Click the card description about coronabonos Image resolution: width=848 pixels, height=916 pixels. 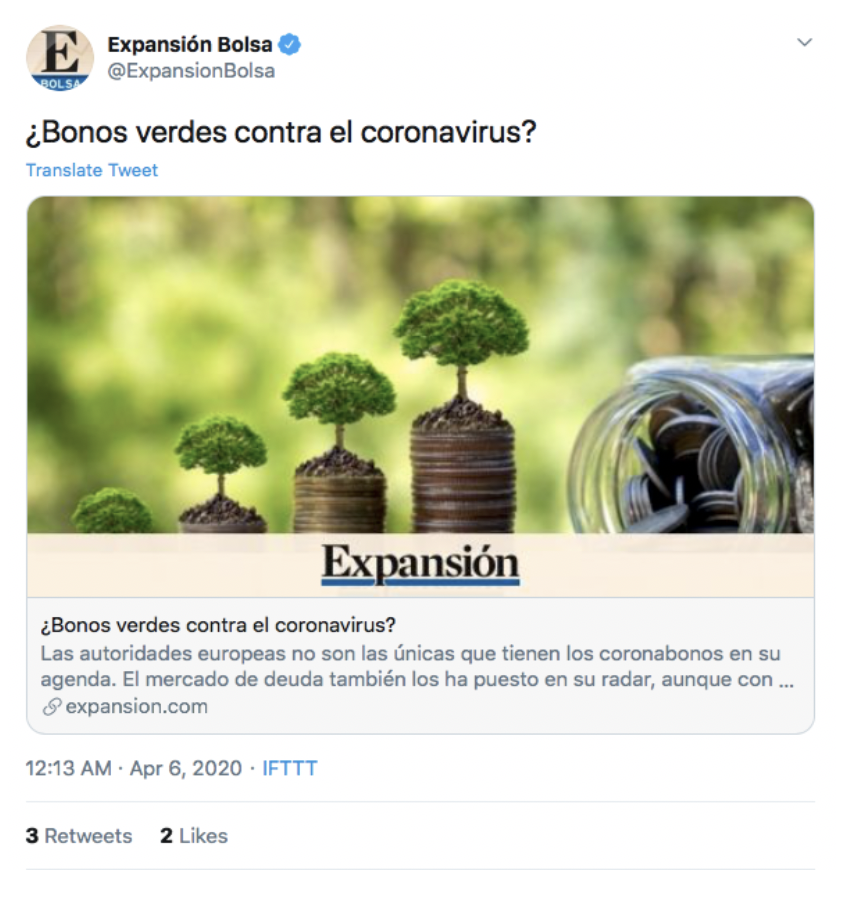tap(416, 666)
